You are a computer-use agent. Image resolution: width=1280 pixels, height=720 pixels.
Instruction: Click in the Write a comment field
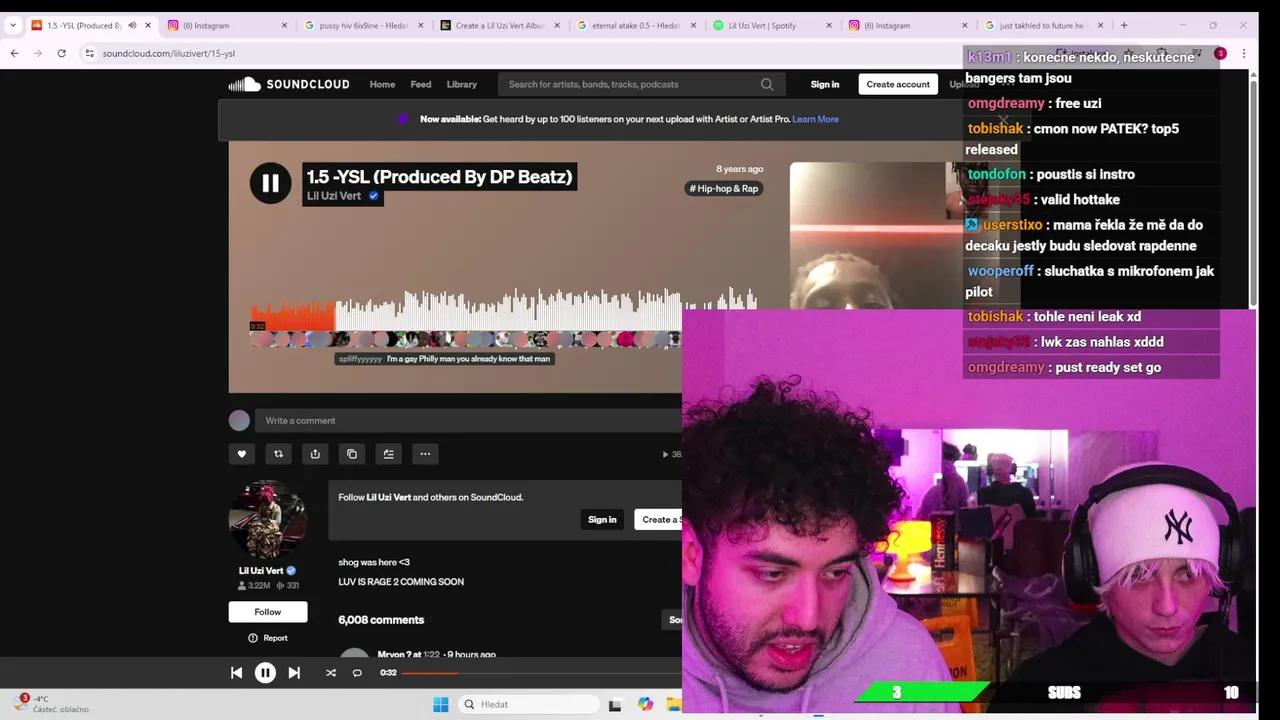(468, 421)
